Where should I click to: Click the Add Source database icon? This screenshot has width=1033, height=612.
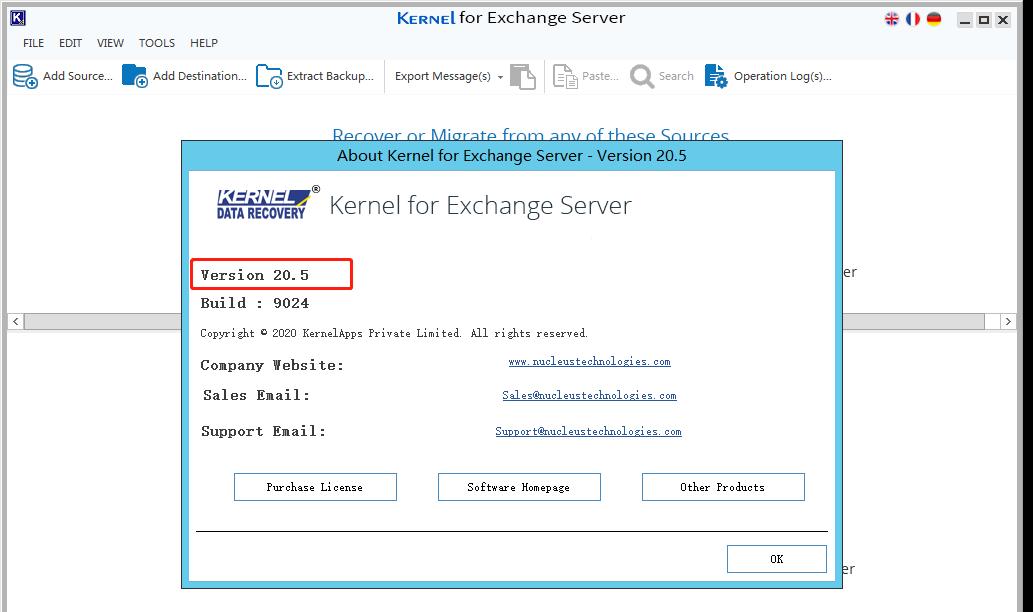tap(25, 76)
